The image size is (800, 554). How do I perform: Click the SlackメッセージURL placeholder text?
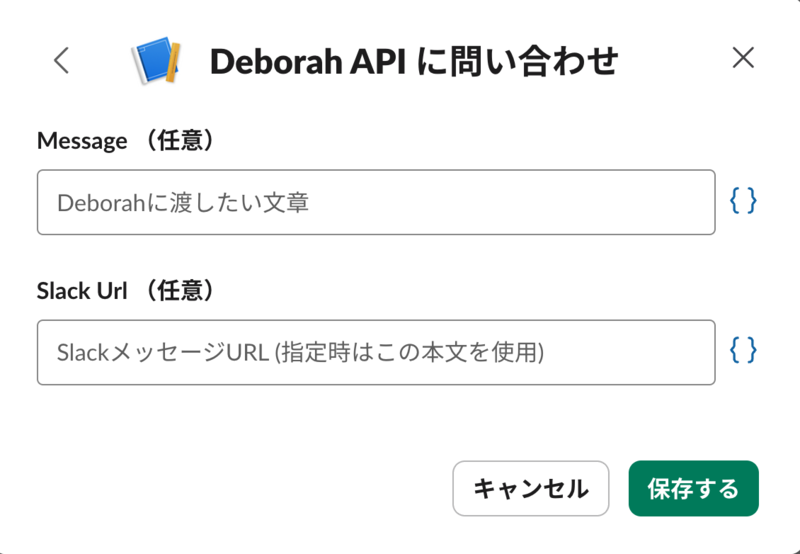300,352
